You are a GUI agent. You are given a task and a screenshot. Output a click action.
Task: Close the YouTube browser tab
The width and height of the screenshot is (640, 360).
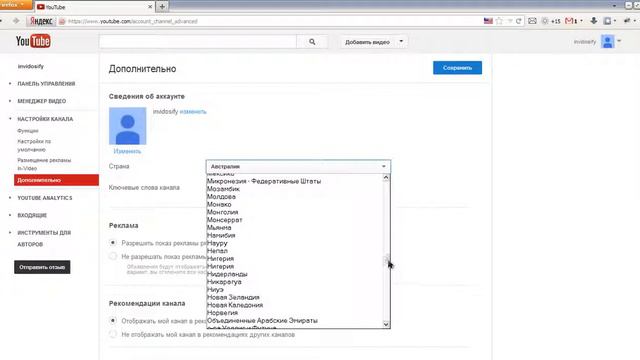pyautogui.click(x=150, y=7)
